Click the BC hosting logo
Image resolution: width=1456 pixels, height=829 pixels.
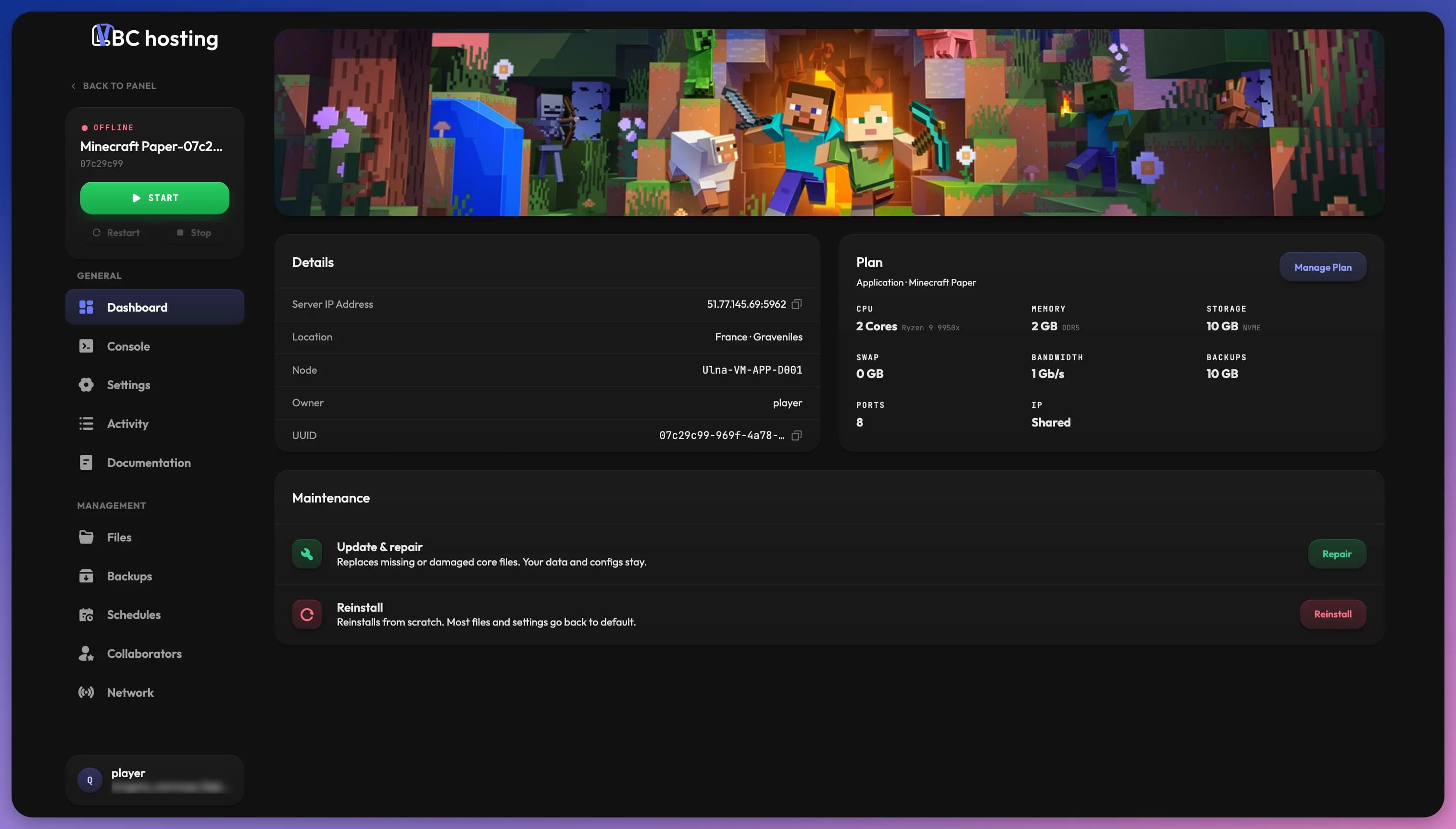pos(155,37)
